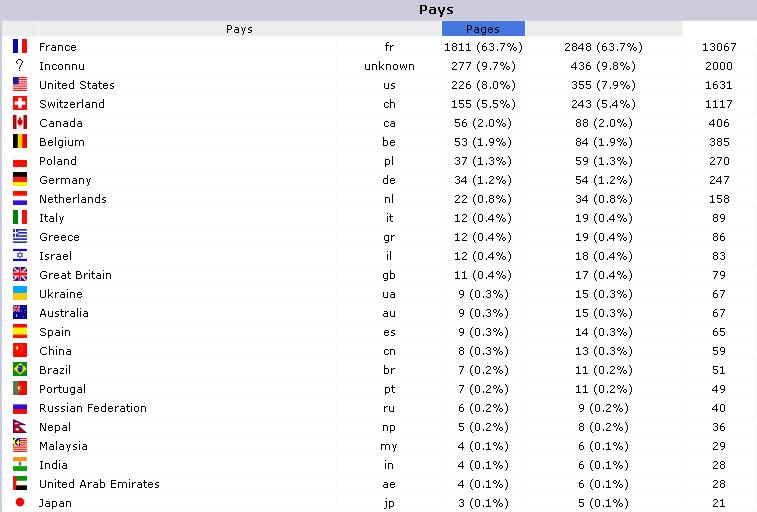Click the Canada maple leaf flag
This screenshot has width=757, height=512.
pyautogui.click(x=20, y=123)
